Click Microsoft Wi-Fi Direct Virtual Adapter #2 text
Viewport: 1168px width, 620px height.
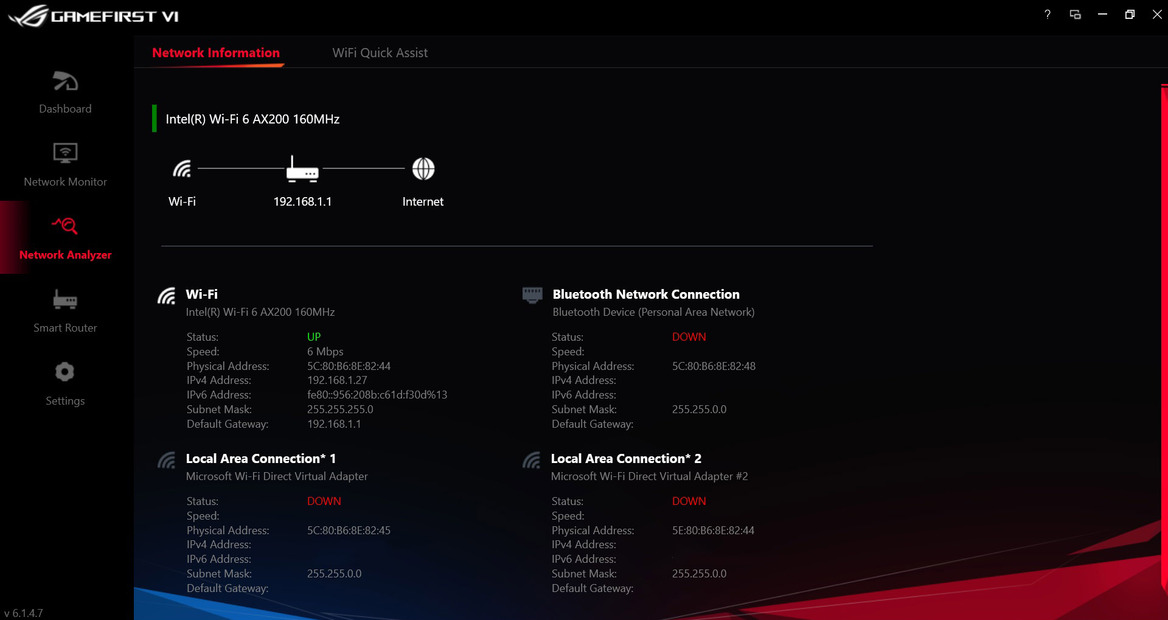(650, 476)
